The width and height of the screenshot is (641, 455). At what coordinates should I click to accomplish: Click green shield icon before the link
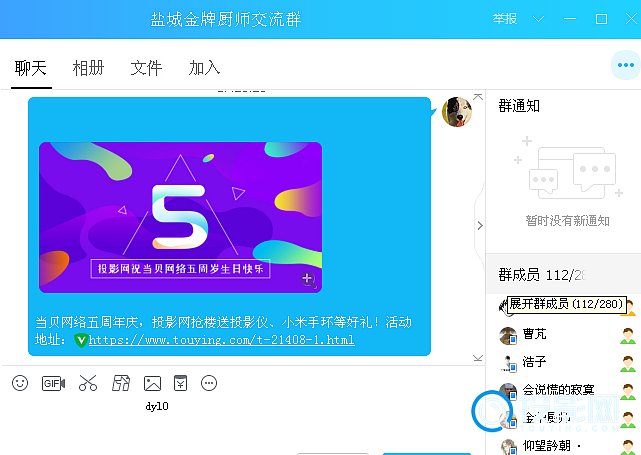[81, 340]
